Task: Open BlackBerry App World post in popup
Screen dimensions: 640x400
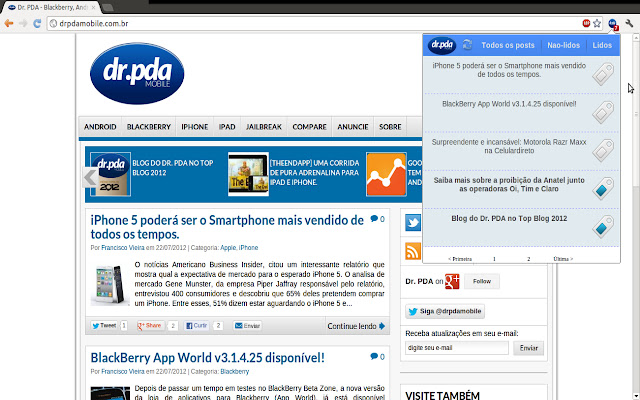Action: coord(509,104)
